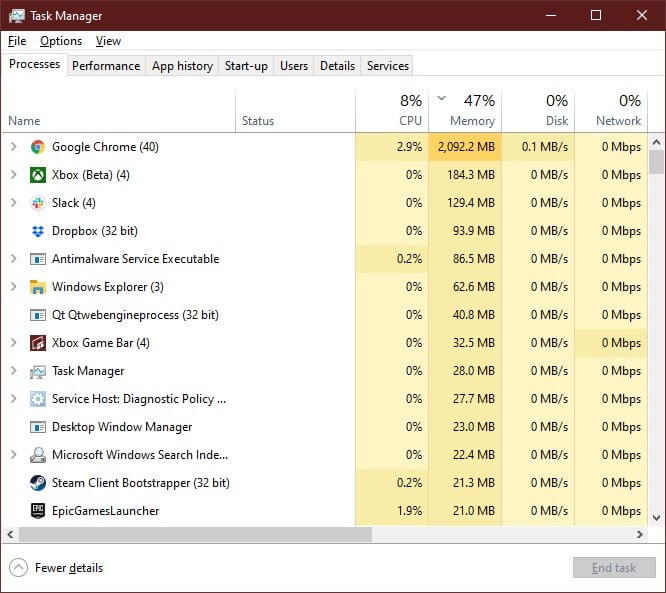Click the horizontal scrollbar right arrow
The width and height of the screenshot is (666, 593).
pos(640,534)
